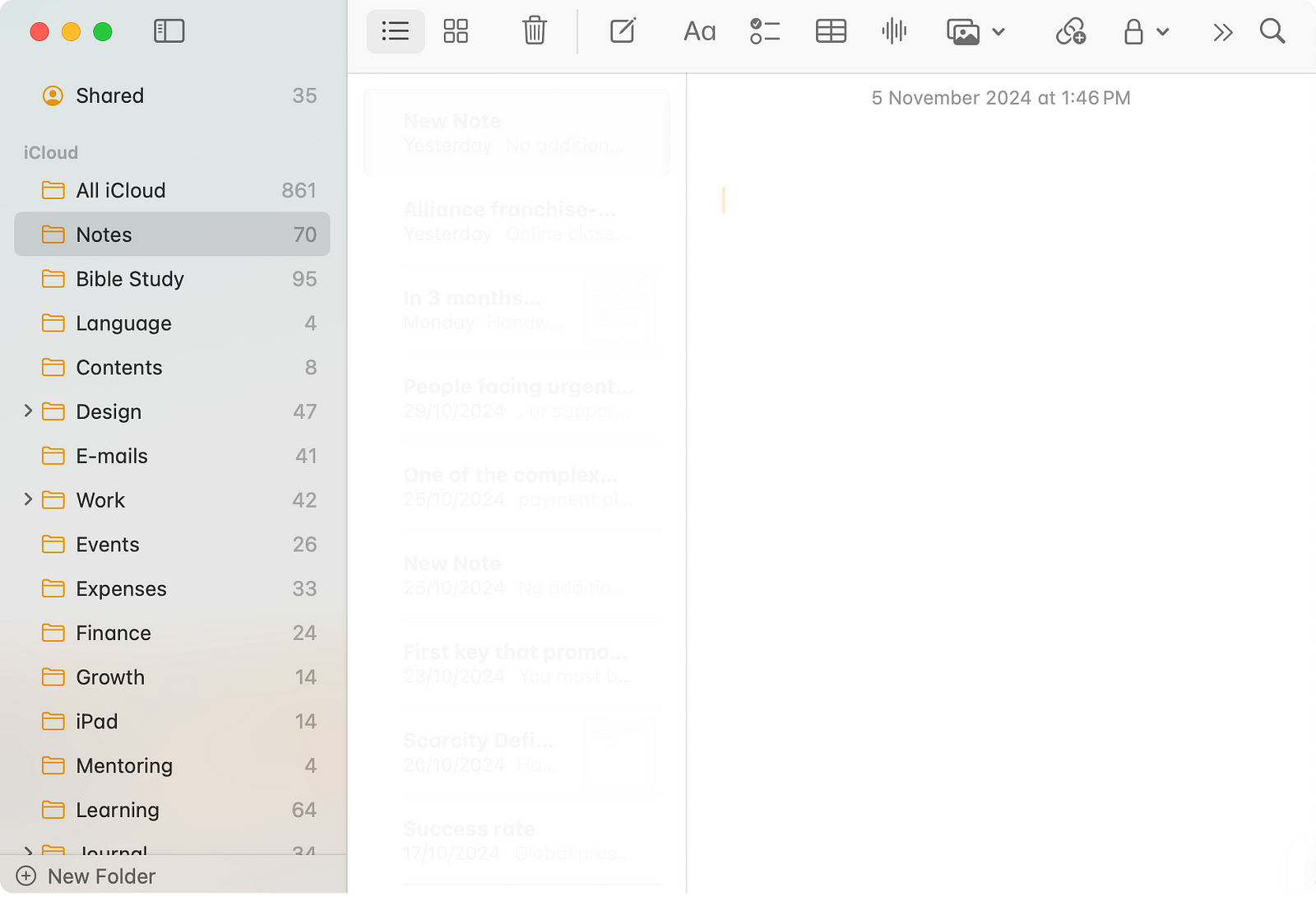Open the Growth folder
This screenshot has width=1316, height=901.
click(172, 677)
